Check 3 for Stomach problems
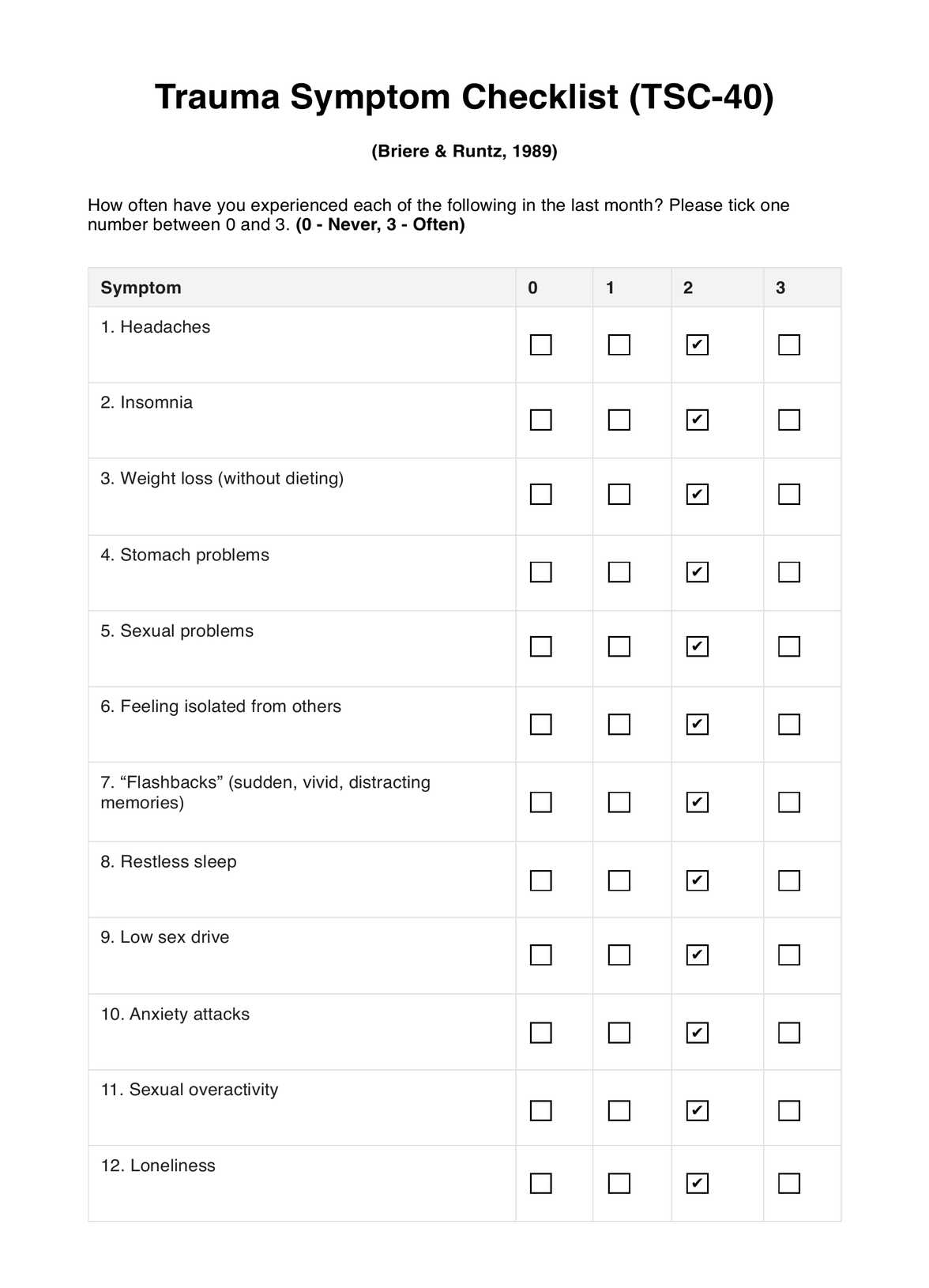Image resolution: width=929 pixels, height=1288 pixels. (788, 571)
